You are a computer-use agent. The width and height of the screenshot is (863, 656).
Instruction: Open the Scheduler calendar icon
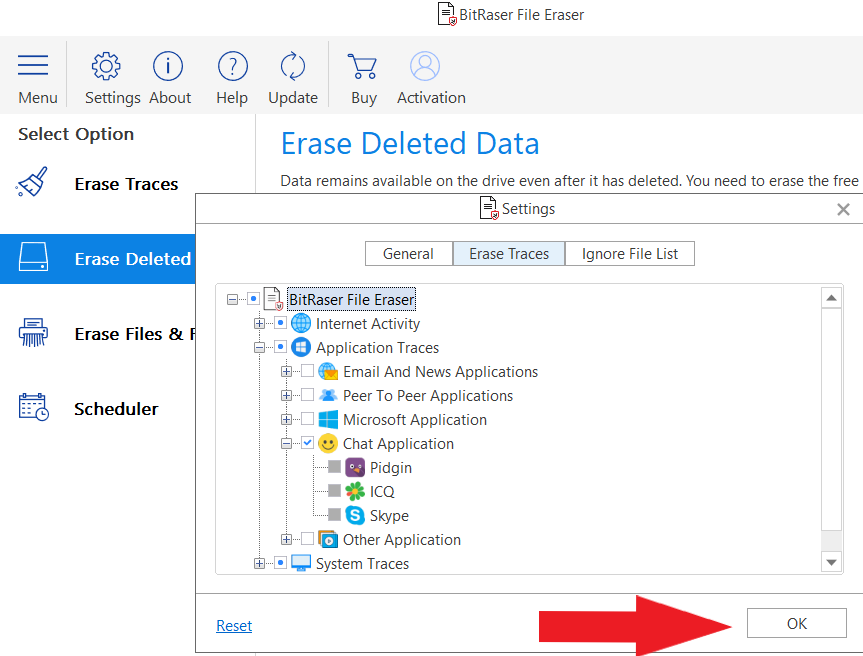point(34,407)
